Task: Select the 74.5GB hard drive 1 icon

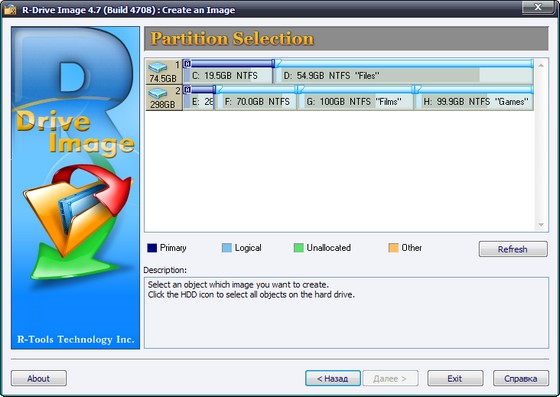Action: pyautogui.click(x=164, y=71)
